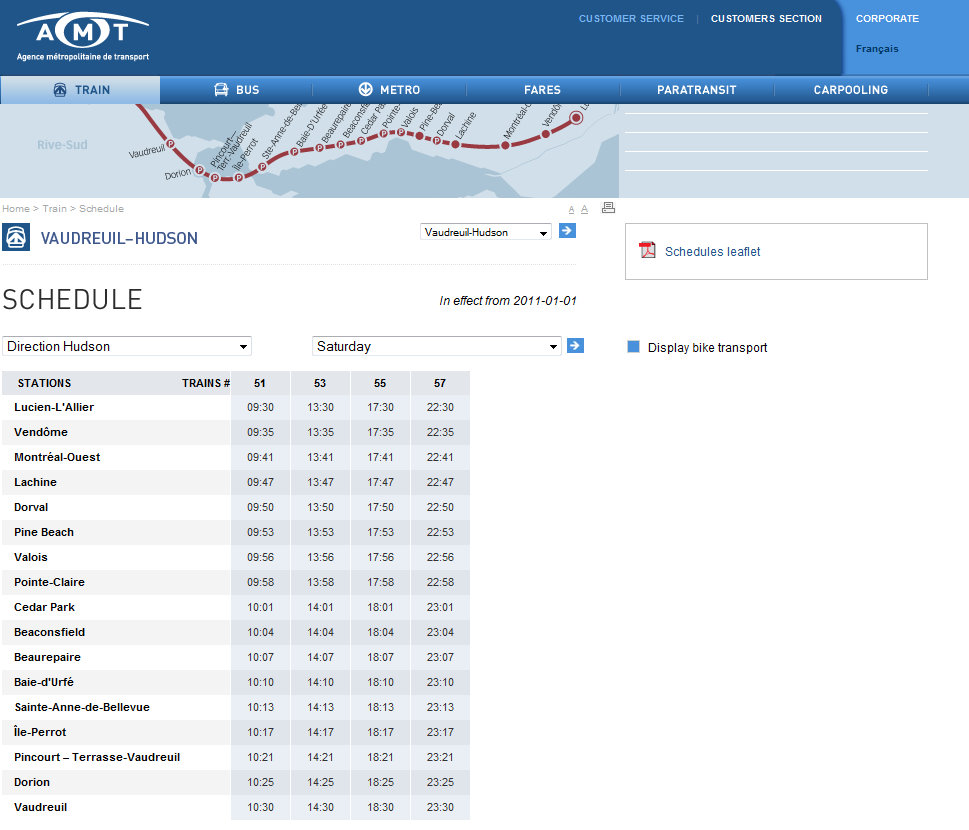Screen dimensions: 969x830
Task: Go to CUSTOMERS SECTION
Action: [x=766, y=19]
